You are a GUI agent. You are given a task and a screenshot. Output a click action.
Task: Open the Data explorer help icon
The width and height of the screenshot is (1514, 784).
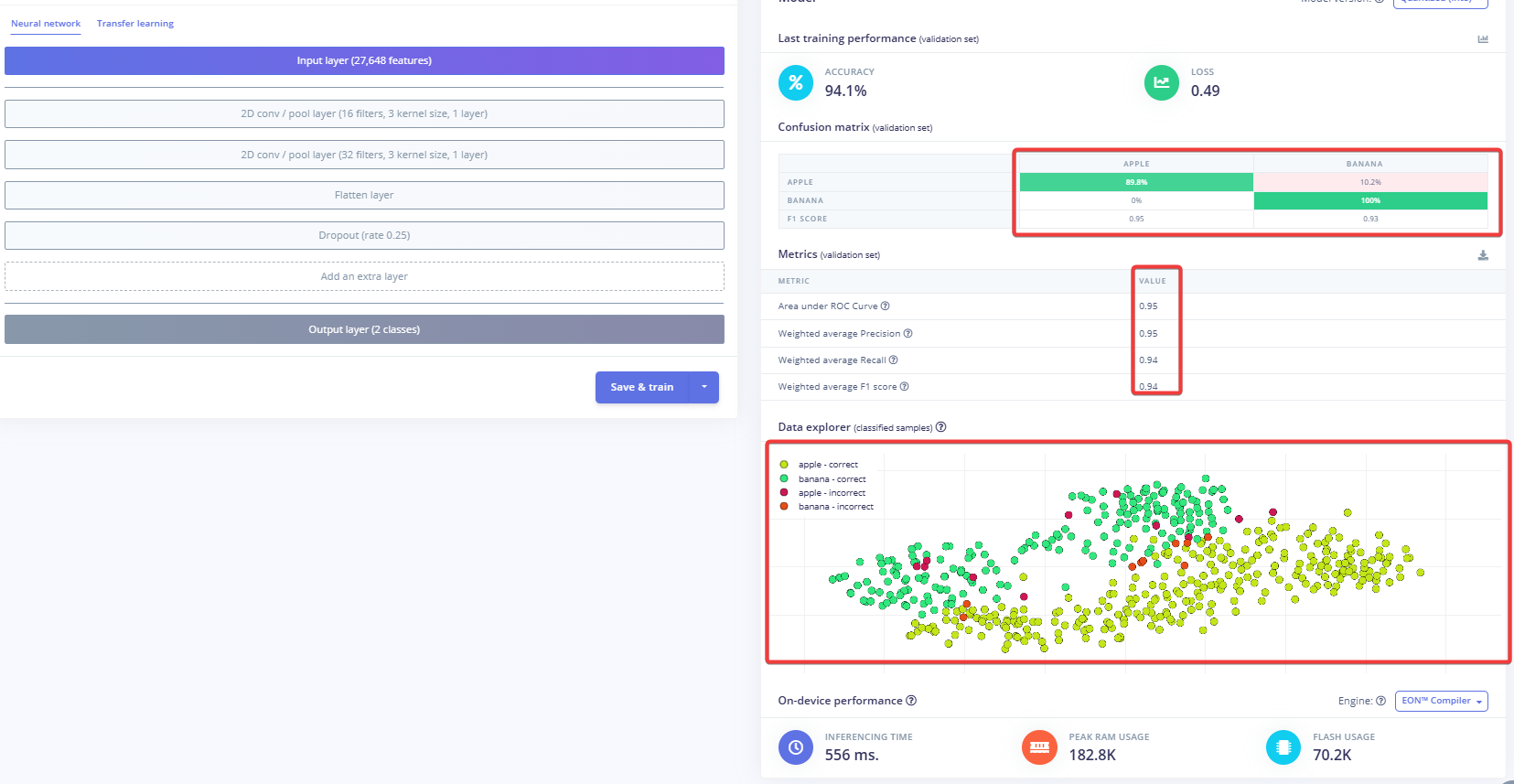[940, 427]
